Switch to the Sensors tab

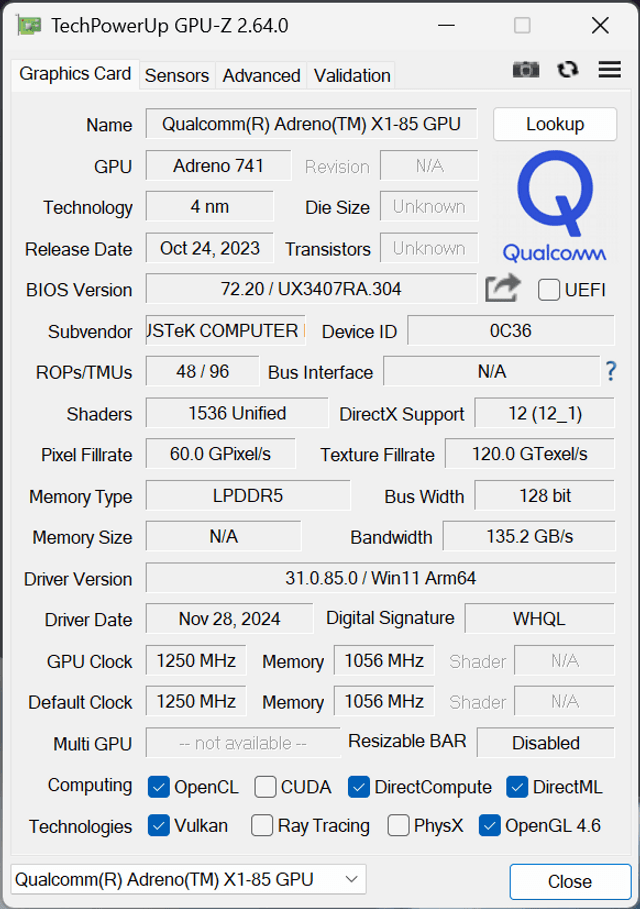tap(177, 75)
